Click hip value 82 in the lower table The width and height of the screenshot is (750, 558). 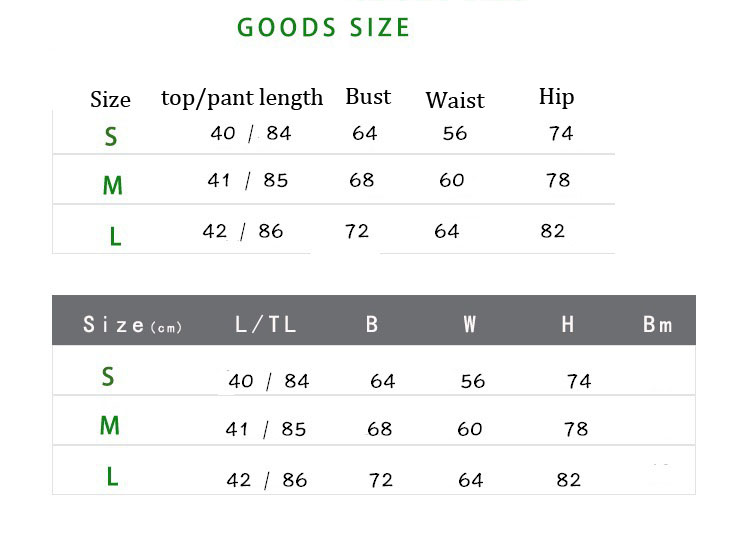pyautogui.click(x=569, y=479)
